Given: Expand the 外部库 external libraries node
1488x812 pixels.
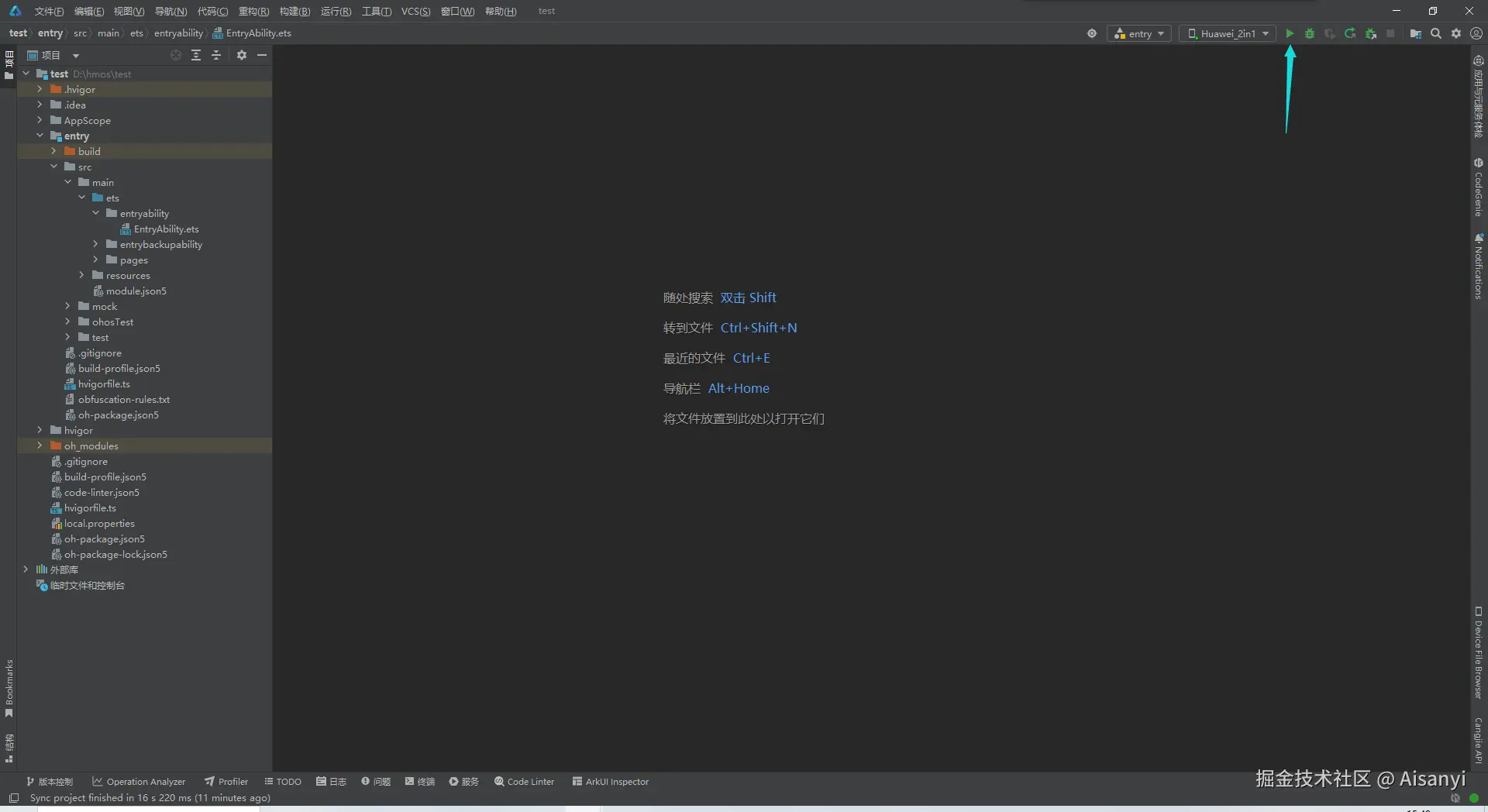Looking at the screenshot, I should (26, 569).
